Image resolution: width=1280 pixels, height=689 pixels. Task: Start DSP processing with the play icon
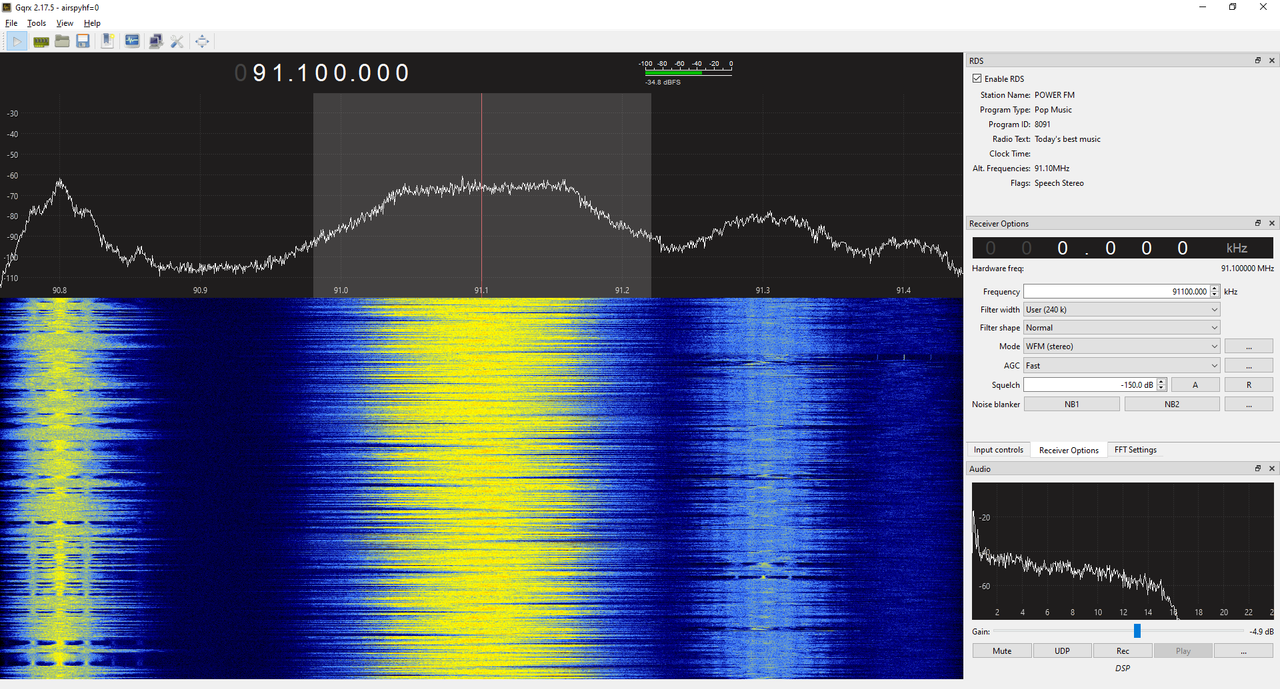[x=18, y=41]
